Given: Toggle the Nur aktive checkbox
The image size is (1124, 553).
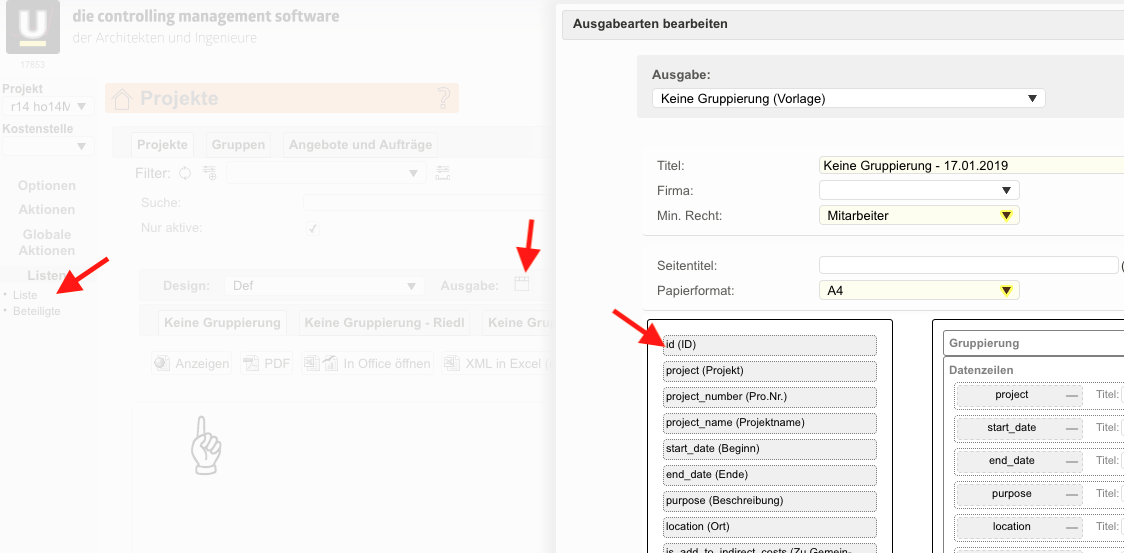Looking at the screenshot, I should pyautogui.click(x=313, y=228).
